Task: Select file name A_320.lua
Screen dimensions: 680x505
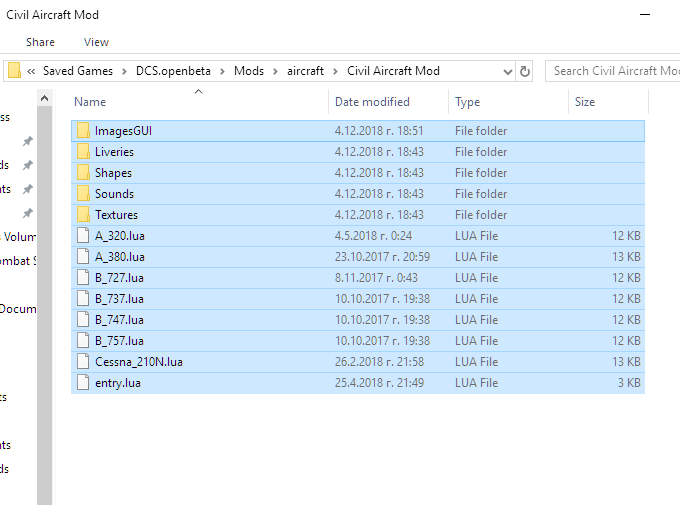Action: coord(120,236)
